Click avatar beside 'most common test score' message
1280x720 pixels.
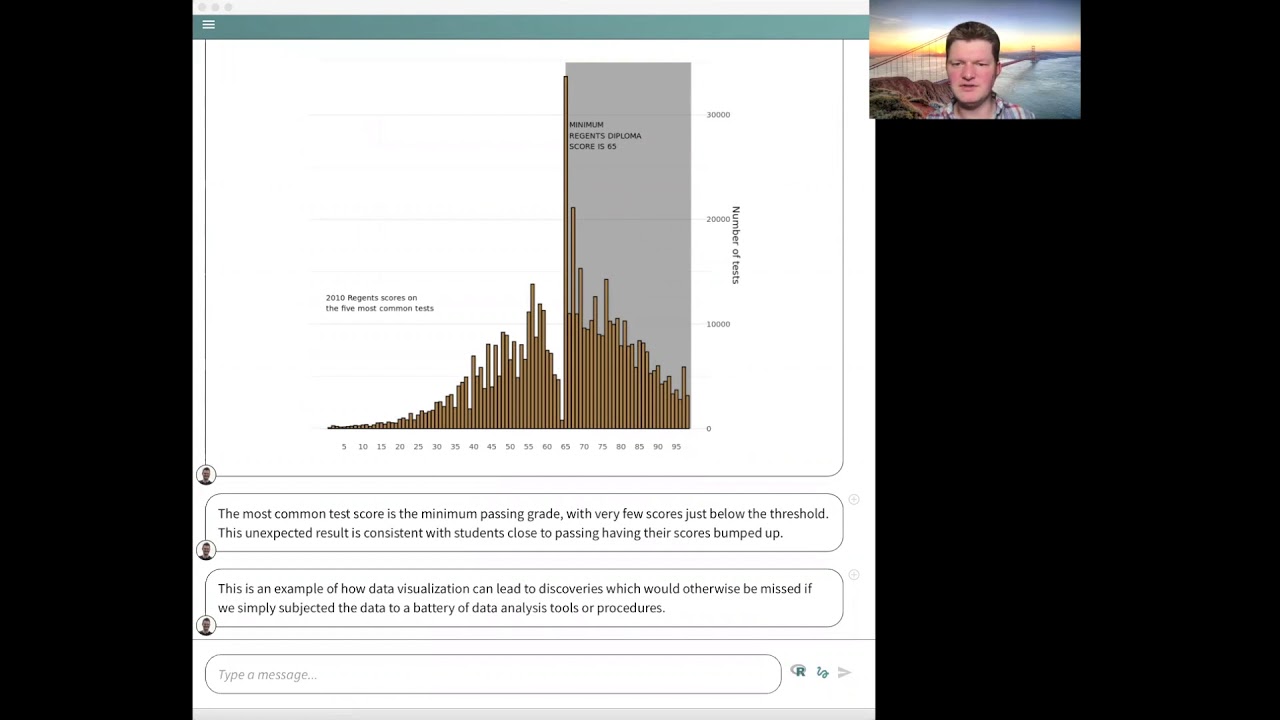(x=206, y=550)
